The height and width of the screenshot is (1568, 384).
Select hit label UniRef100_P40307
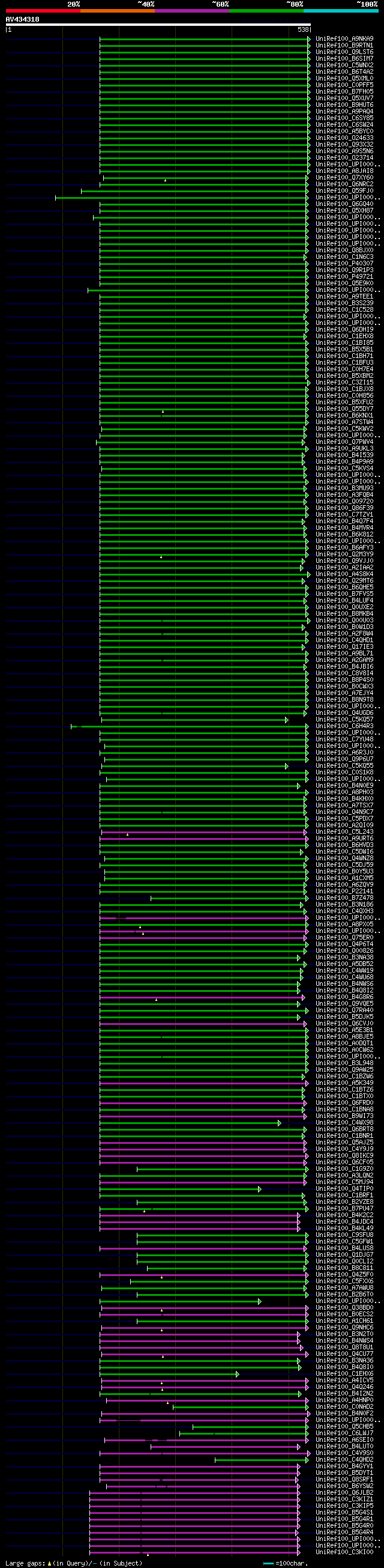click(344, 264)
